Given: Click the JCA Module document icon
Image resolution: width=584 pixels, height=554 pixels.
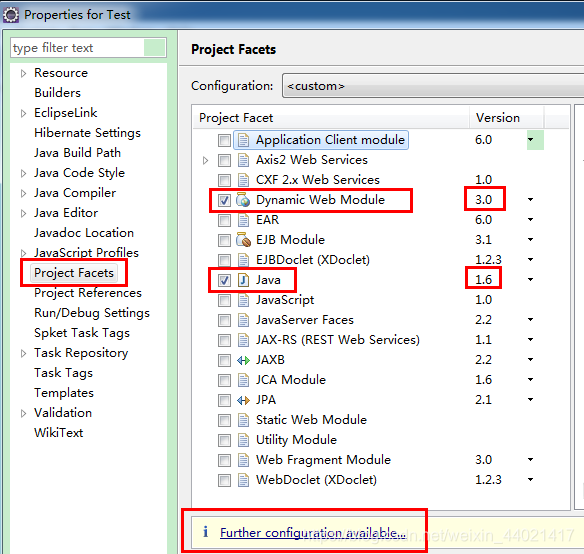Looking at the screenshot, I should click(243, 380).
